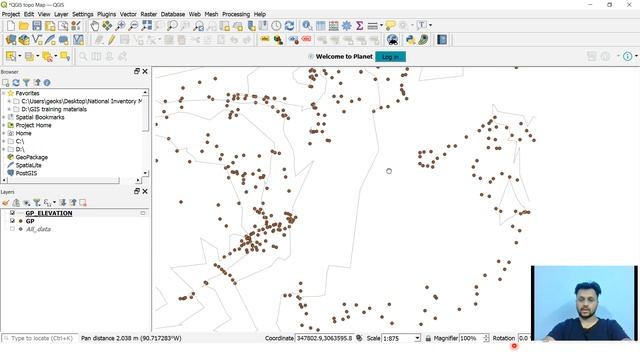The width and height of the screenshot is (640, 360).
Task: Select the Zoom Out magnifier tool
Action: (133, 26)
